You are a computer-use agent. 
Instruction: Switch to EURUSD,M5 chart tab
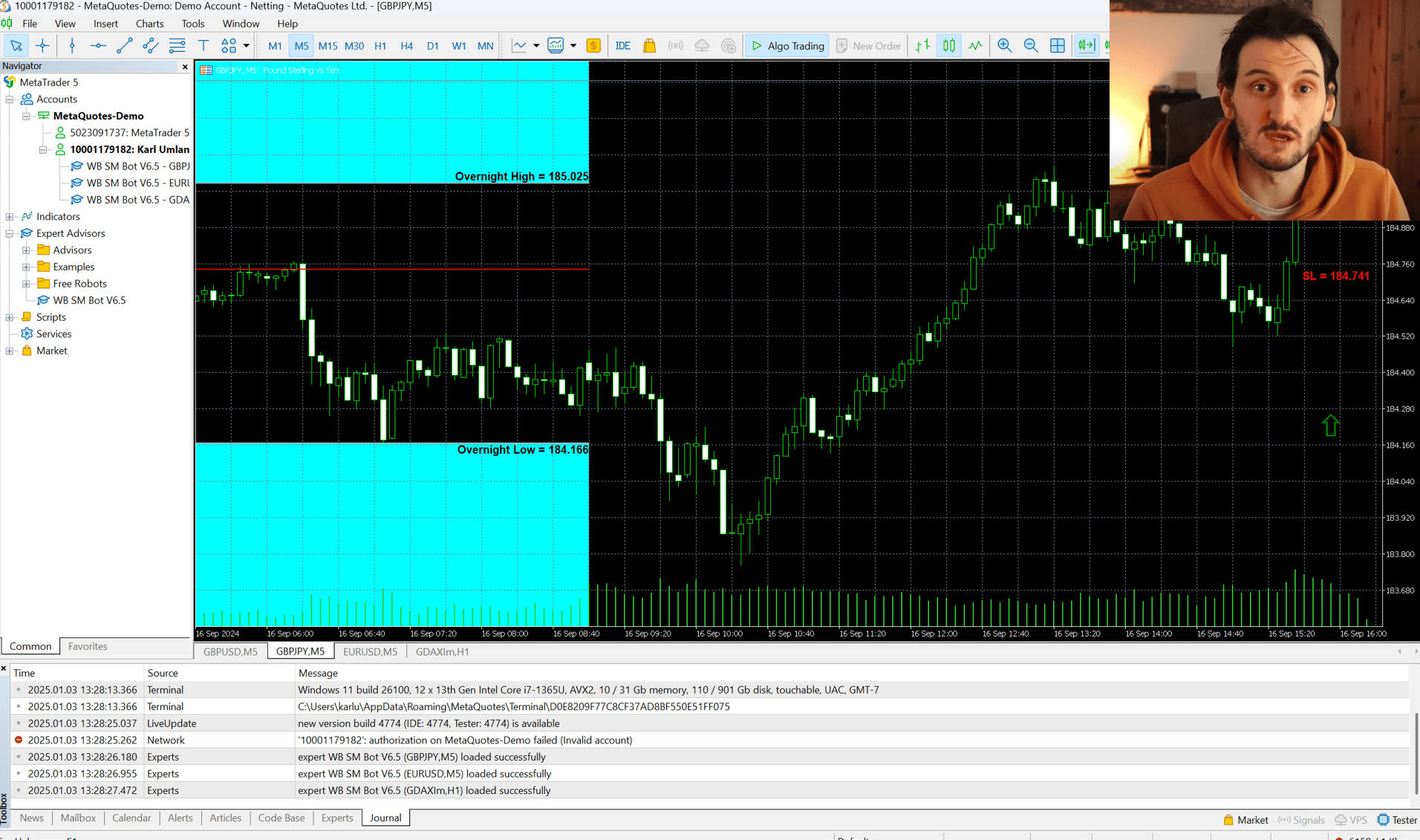coord(370,651)
